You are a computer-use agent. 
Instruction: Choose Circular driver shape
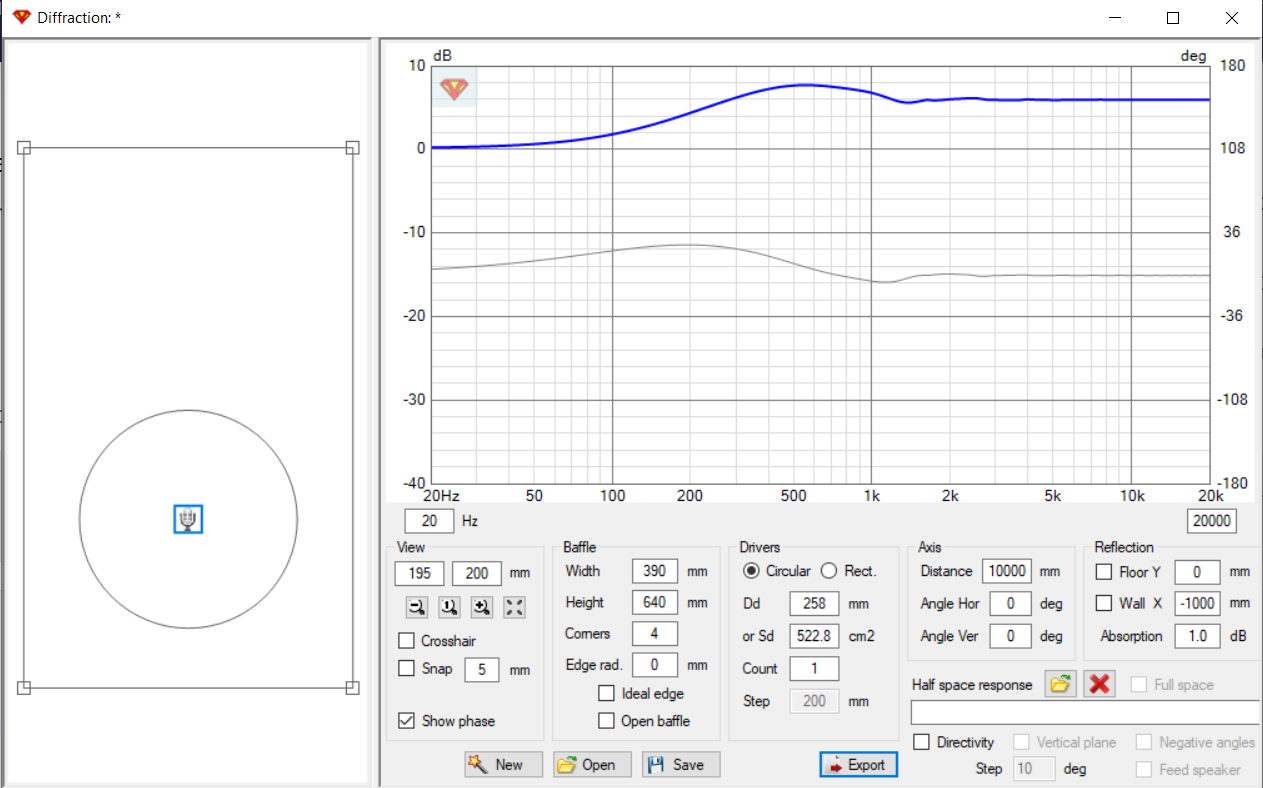[x=751, y=571]
